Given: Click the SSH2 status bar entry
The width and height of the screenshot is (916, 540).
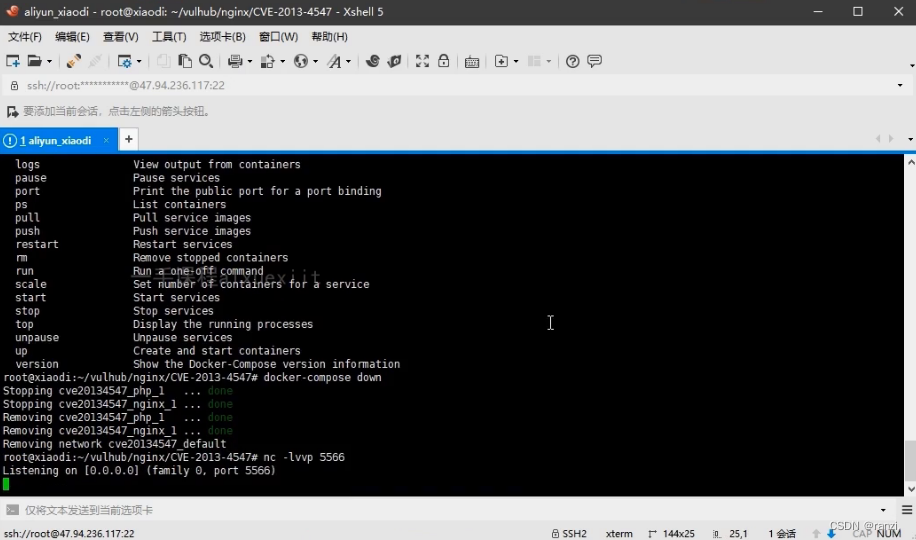Looking at the screenshot, I should (569, 534).
